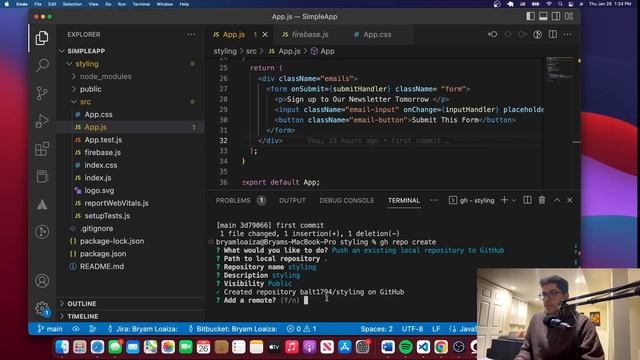Split the terminal
This screenshot has height=360, width=640.
[527, 200]
